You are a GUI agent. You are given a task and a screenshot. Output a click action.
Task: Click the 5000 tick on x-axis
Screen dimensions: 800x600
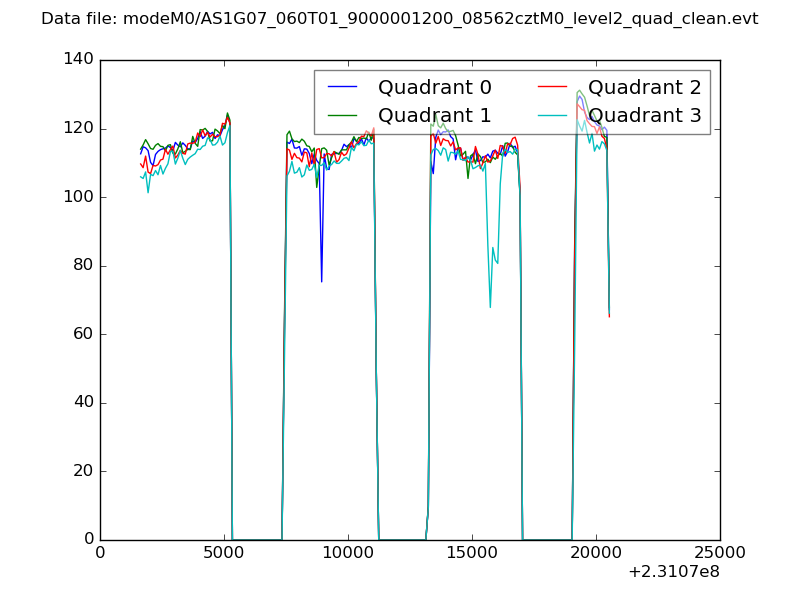[x=224, y=553]
